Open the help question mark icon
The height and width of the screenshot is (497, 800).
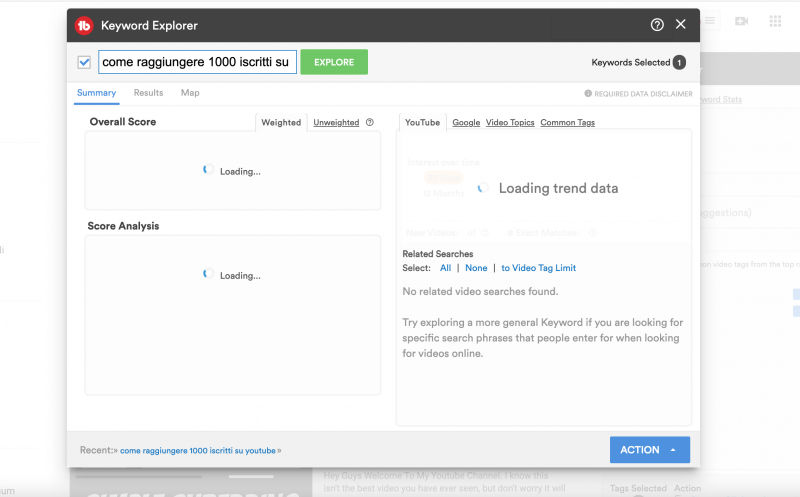tap(657, 25)
